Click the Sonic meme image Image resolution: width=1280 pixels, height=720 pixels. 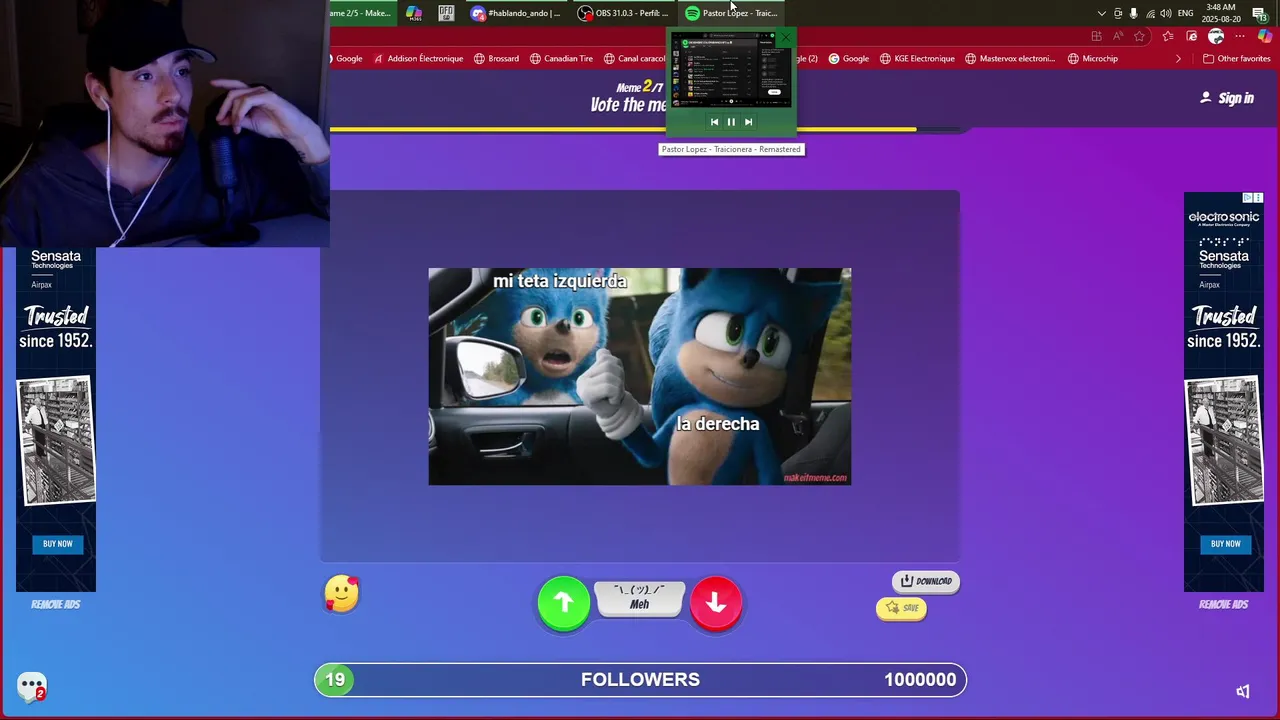[640, 376]
